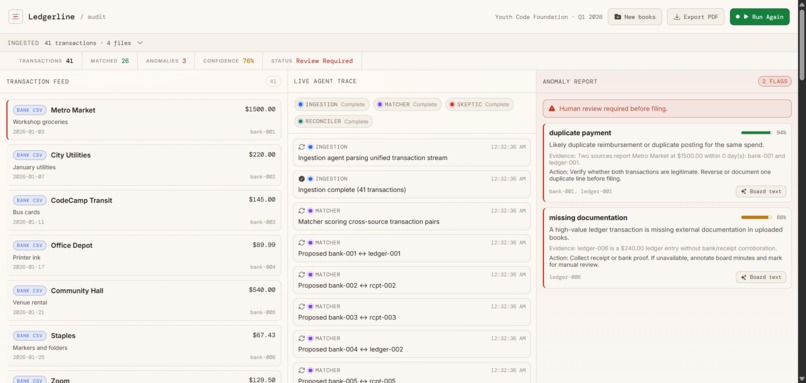
Task: Click the Transactions 41 stat
Action: (x=46, y=61)
